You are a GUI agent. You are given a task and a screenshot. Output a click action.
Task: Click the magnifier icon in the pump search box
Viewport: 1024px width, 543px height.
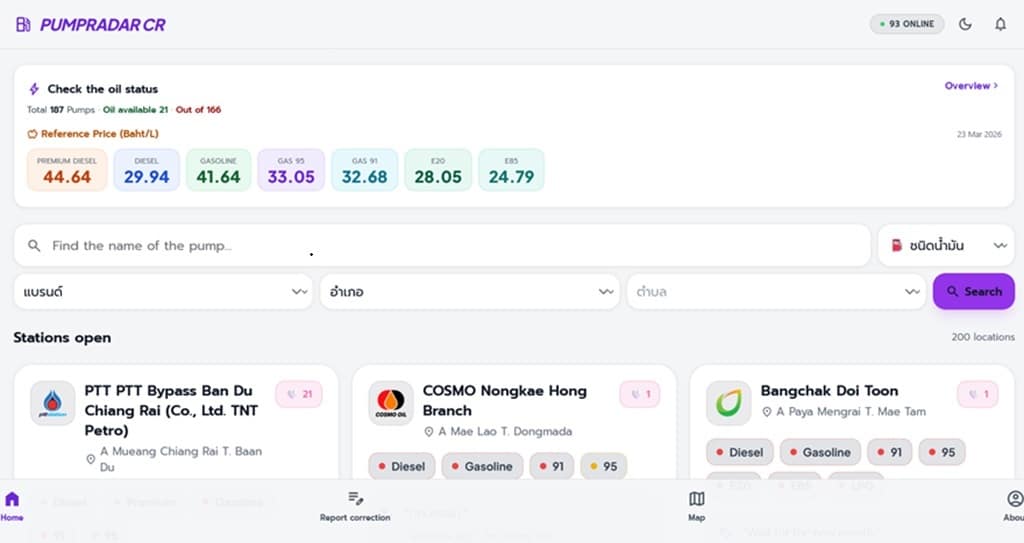34,246
